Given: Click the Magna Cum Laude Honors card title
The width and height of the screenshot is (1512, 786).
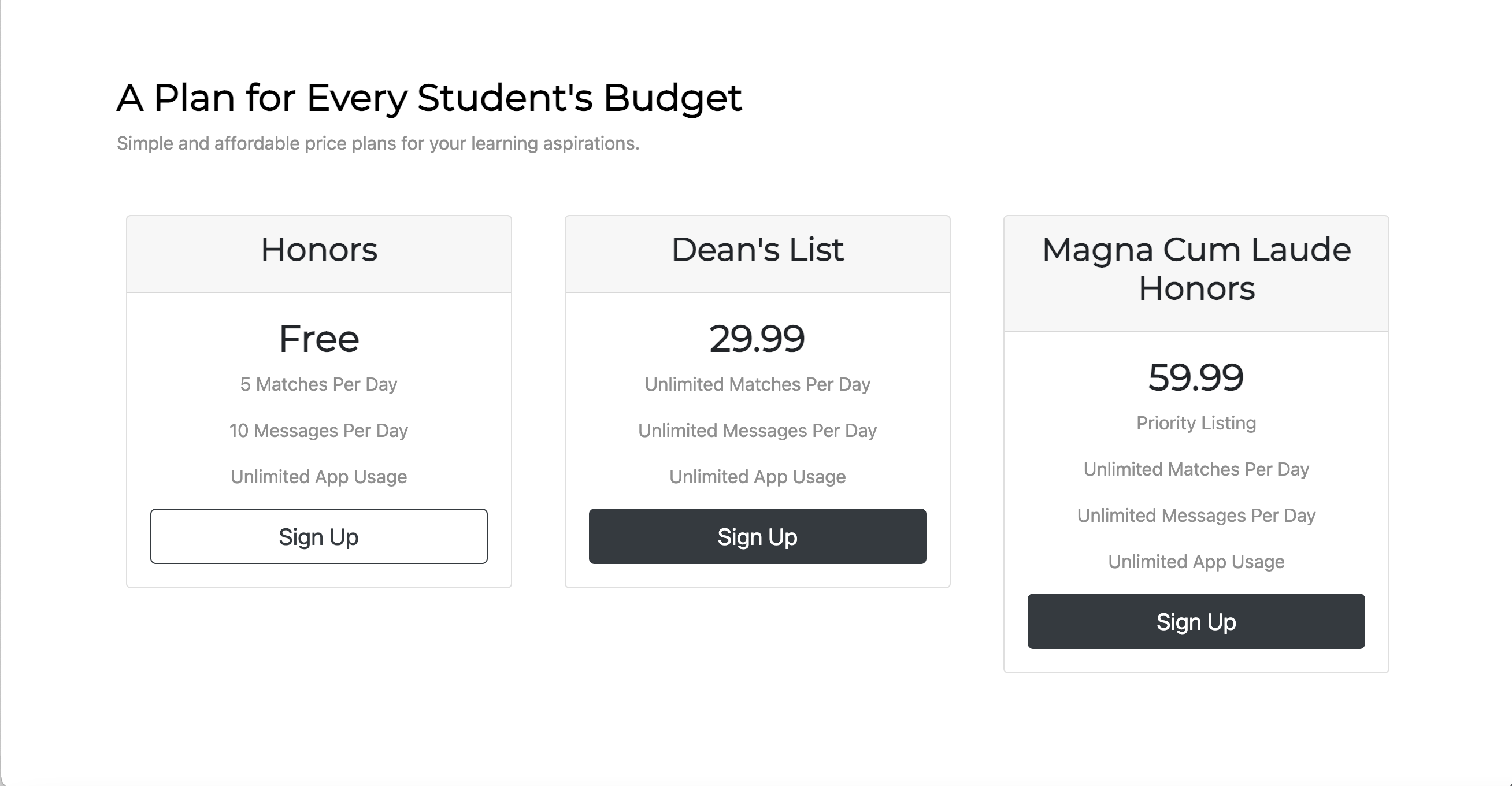Looking at the screenshot, I should [x=1196, y=269].
